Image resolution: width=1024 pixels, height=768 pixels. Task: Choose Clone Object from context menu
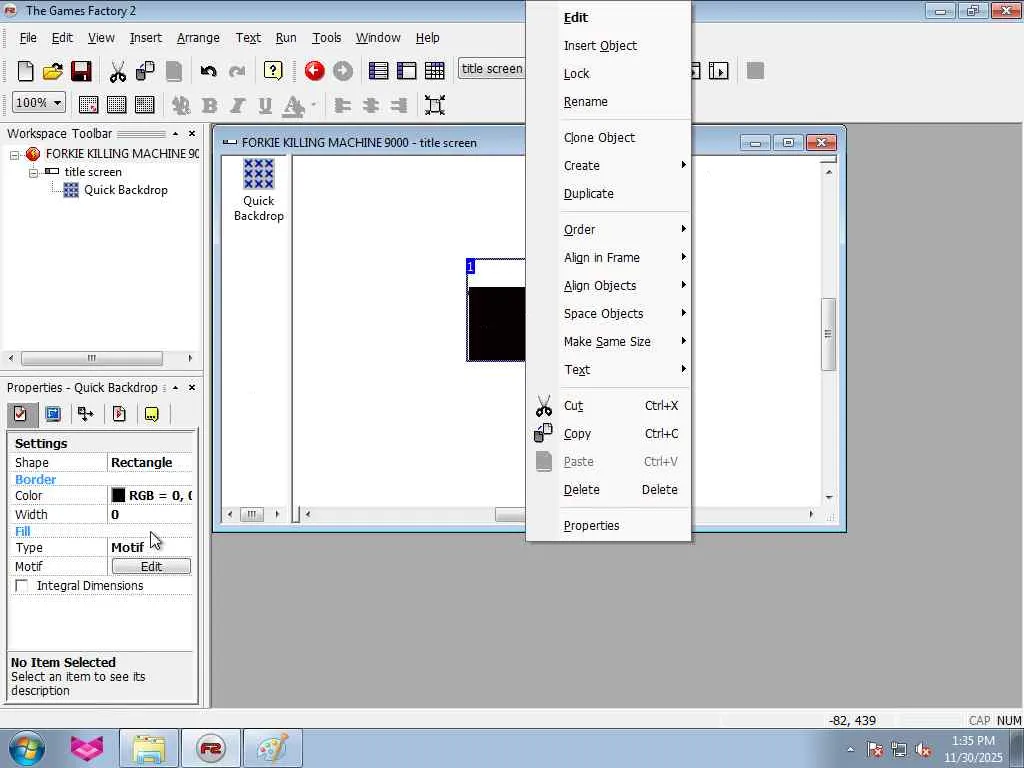(599, 138)
